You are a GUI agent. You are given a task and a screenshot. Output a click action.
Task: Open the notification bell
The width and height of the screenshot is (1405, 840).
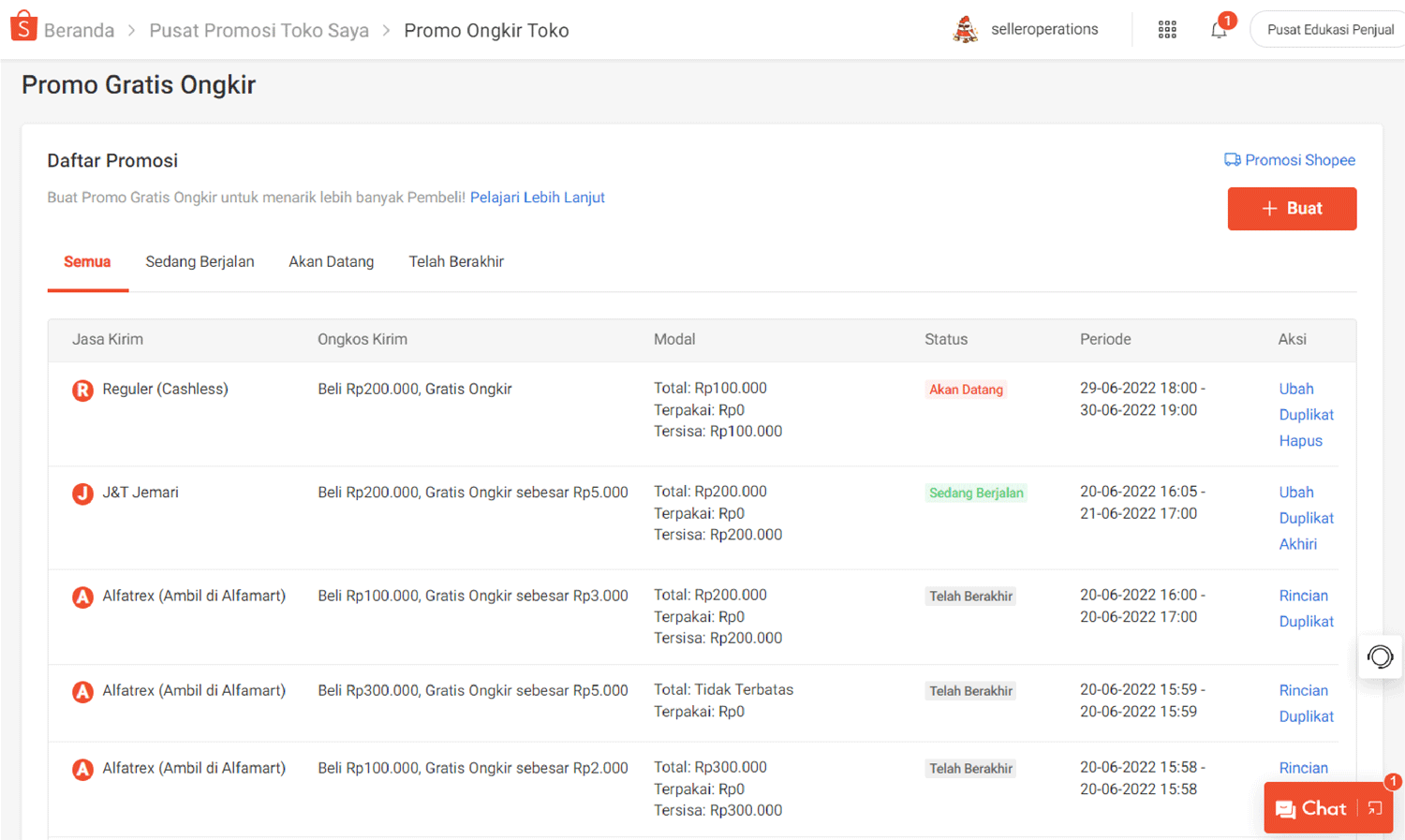[1218, 30]
